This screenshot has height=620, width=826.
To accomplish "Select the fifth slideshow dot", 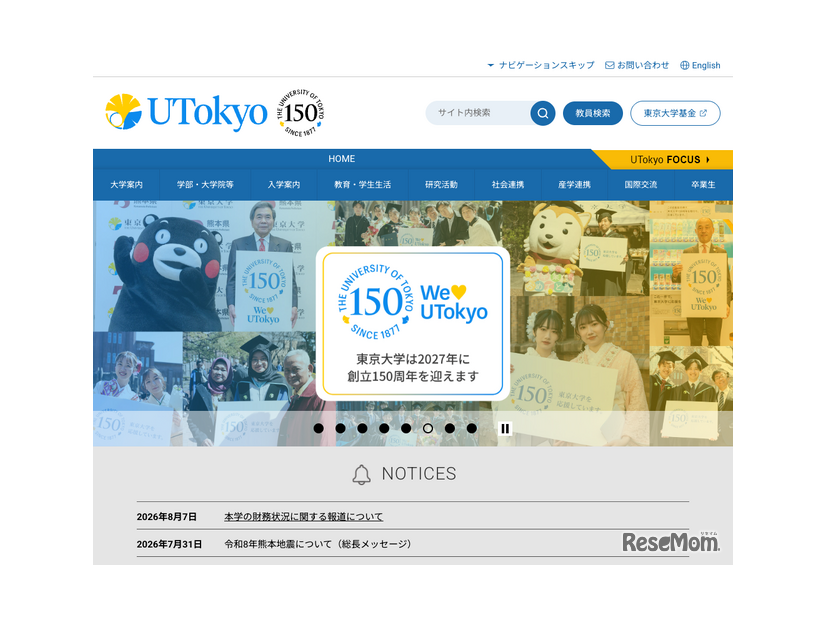I will pyautogui.click(x=406, y=428).
